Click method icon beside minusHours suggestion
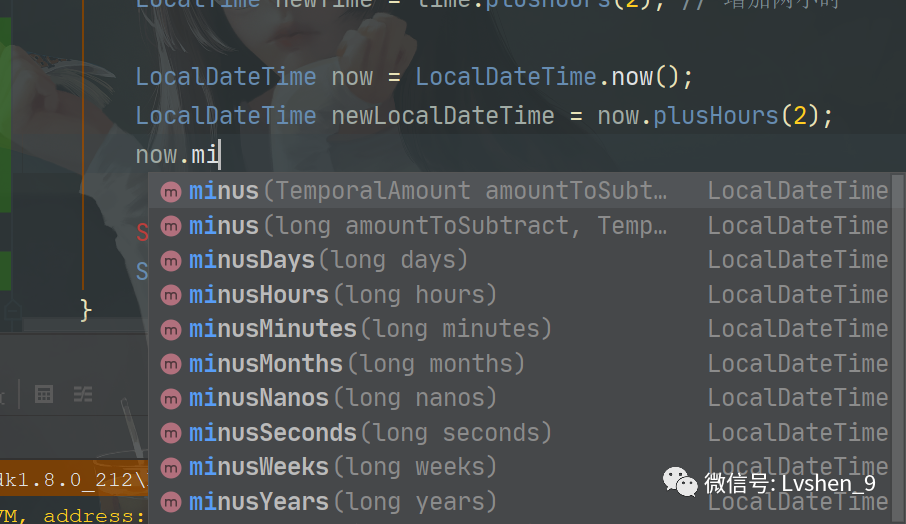The width and height of the screenshot is (906, 524). (171, 295)
